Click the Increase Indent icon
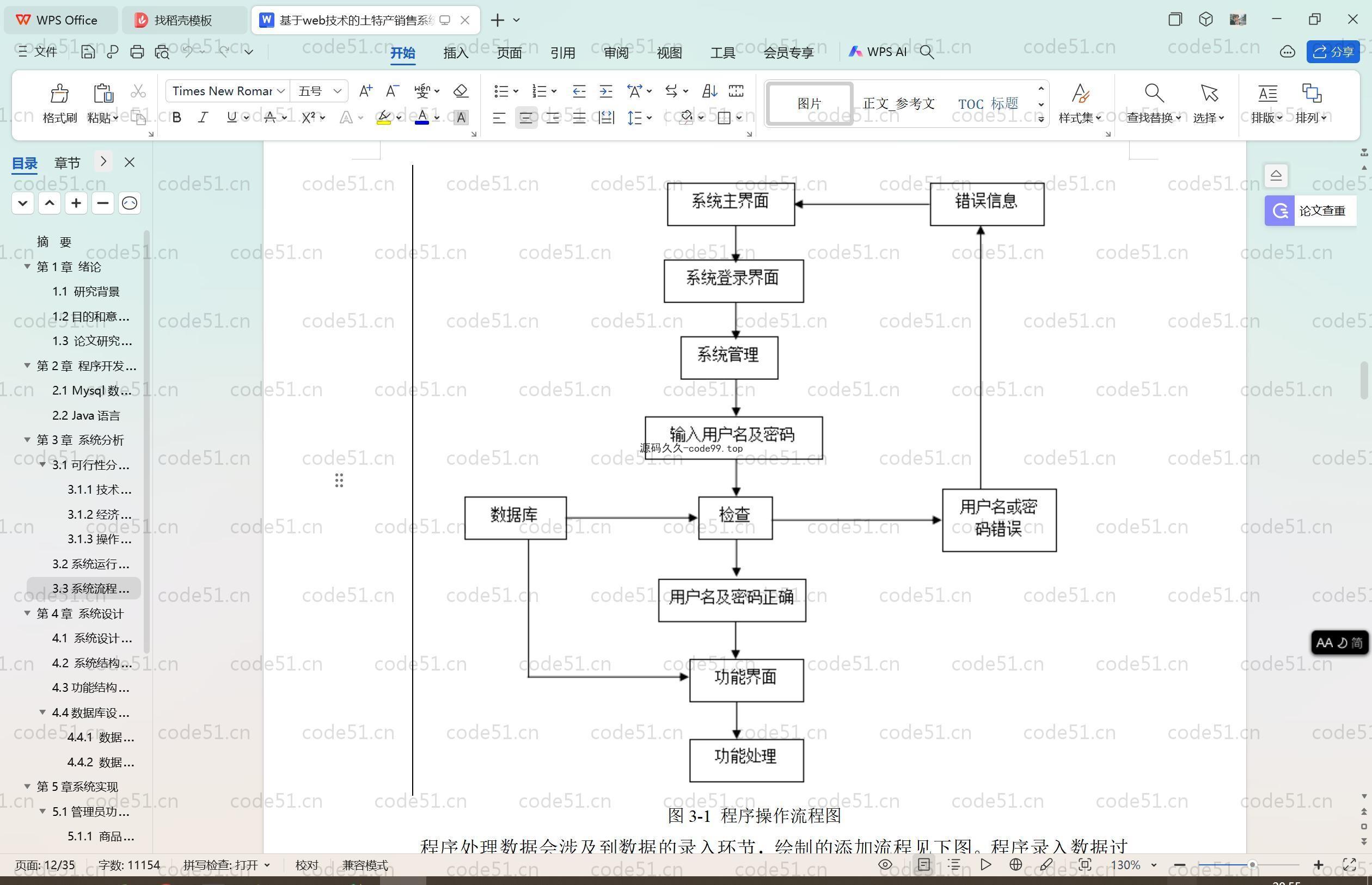1372x885 pixels. (x=606, y=91)
